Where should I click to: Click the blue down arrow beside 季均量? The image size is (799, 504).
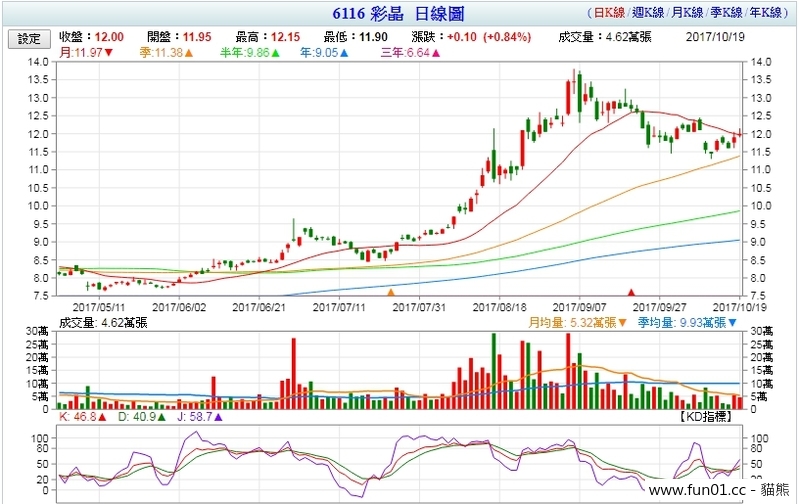(x=732, y=323)
